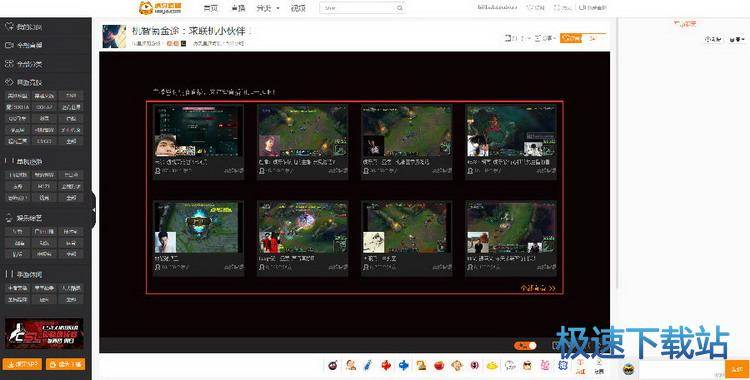This screenshot has width=750, height=380.
Task: Send the bomb gift from the gift bar
Action: (x=333, y=366)
